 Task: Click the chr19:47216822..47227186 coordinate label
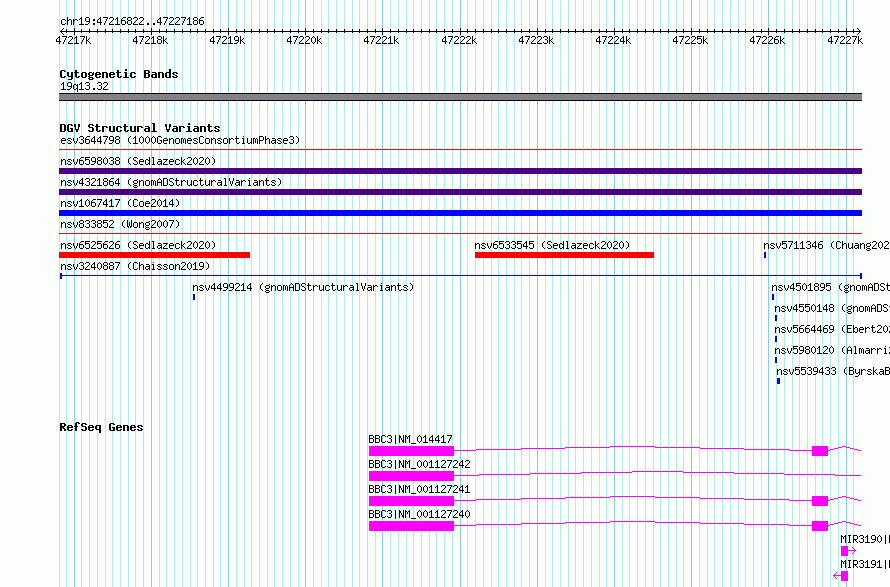[x=132, y=21]
